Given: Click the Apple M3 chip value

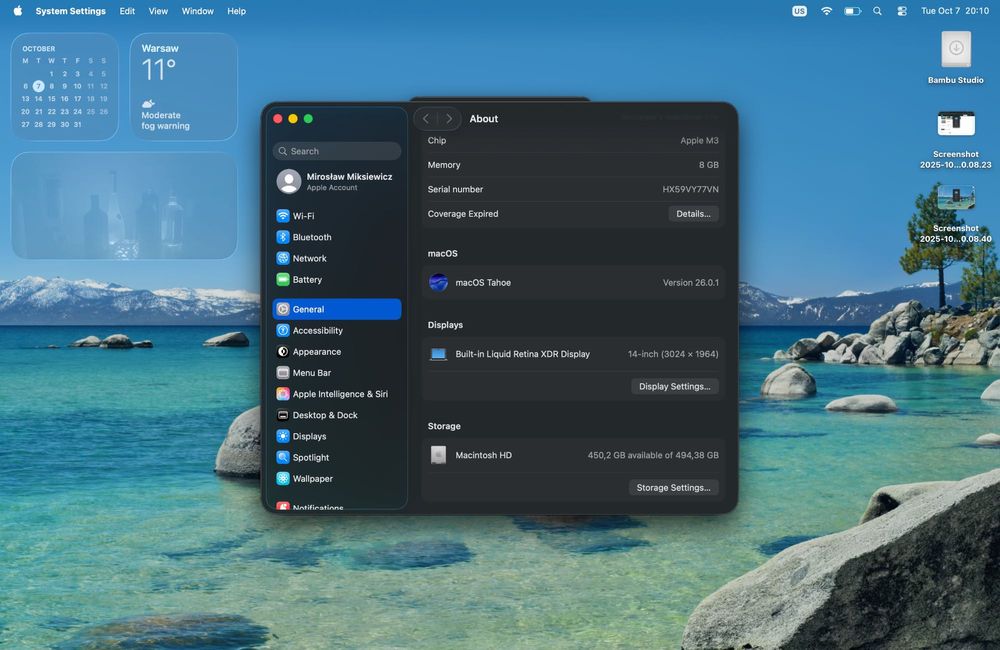Looking at the screenshot, I should 699,140.
